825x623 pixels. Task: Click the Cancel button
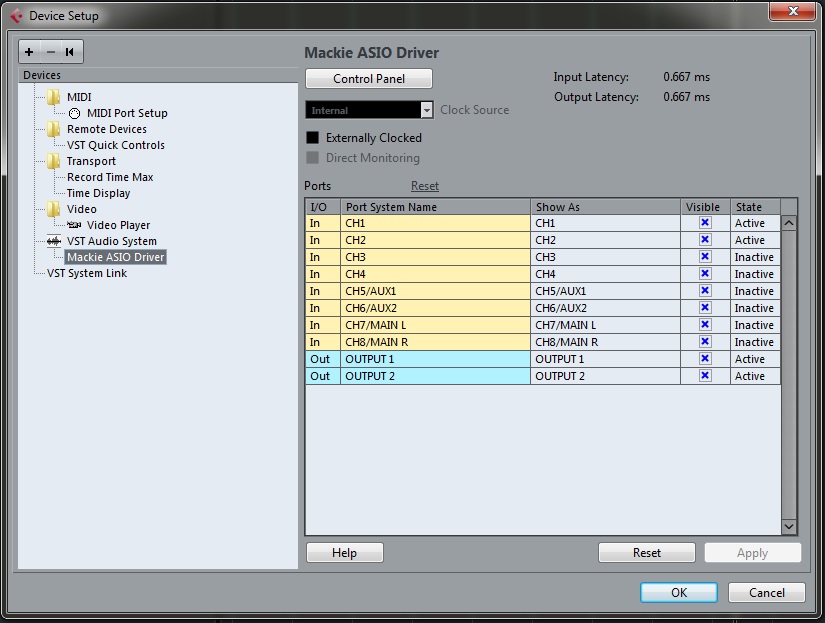[x=767, y=592]
